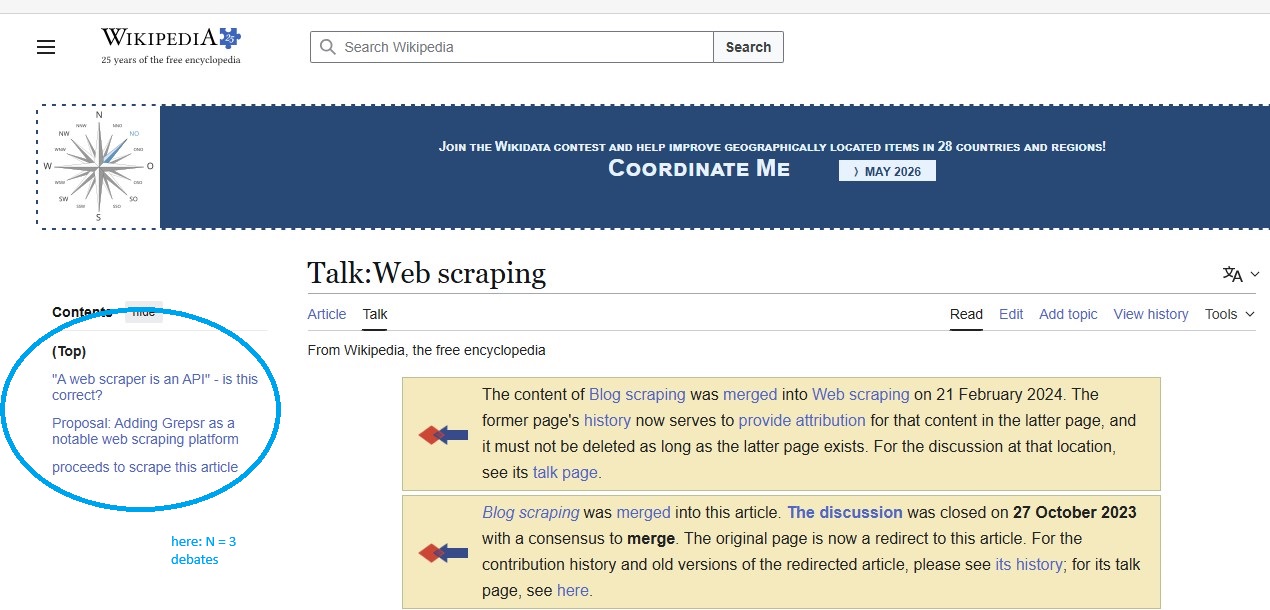1270x610 pixels.
Task: Click the magnifier icon in search box
Action: tap(327, 47)
